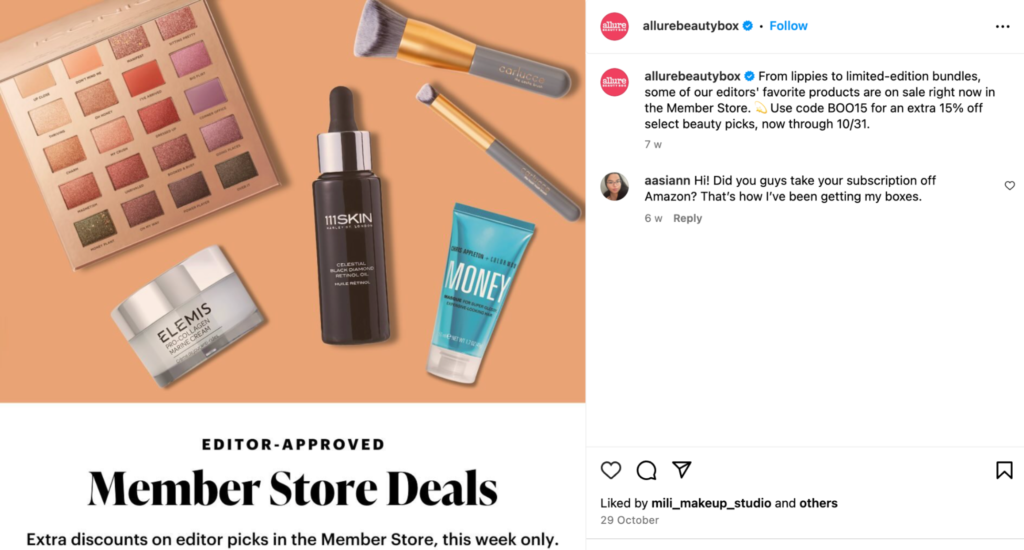Follow the allurebeautybox account

788,26
